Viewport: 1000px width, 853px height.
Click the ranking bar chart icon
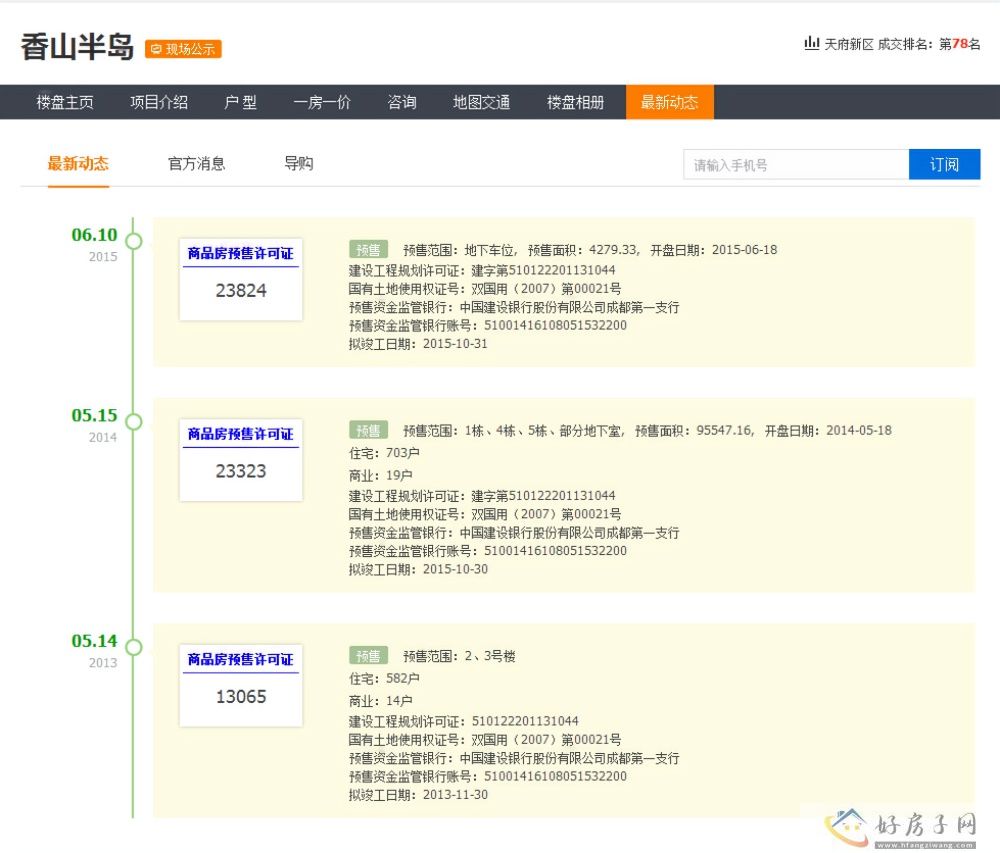coord(811,44)
